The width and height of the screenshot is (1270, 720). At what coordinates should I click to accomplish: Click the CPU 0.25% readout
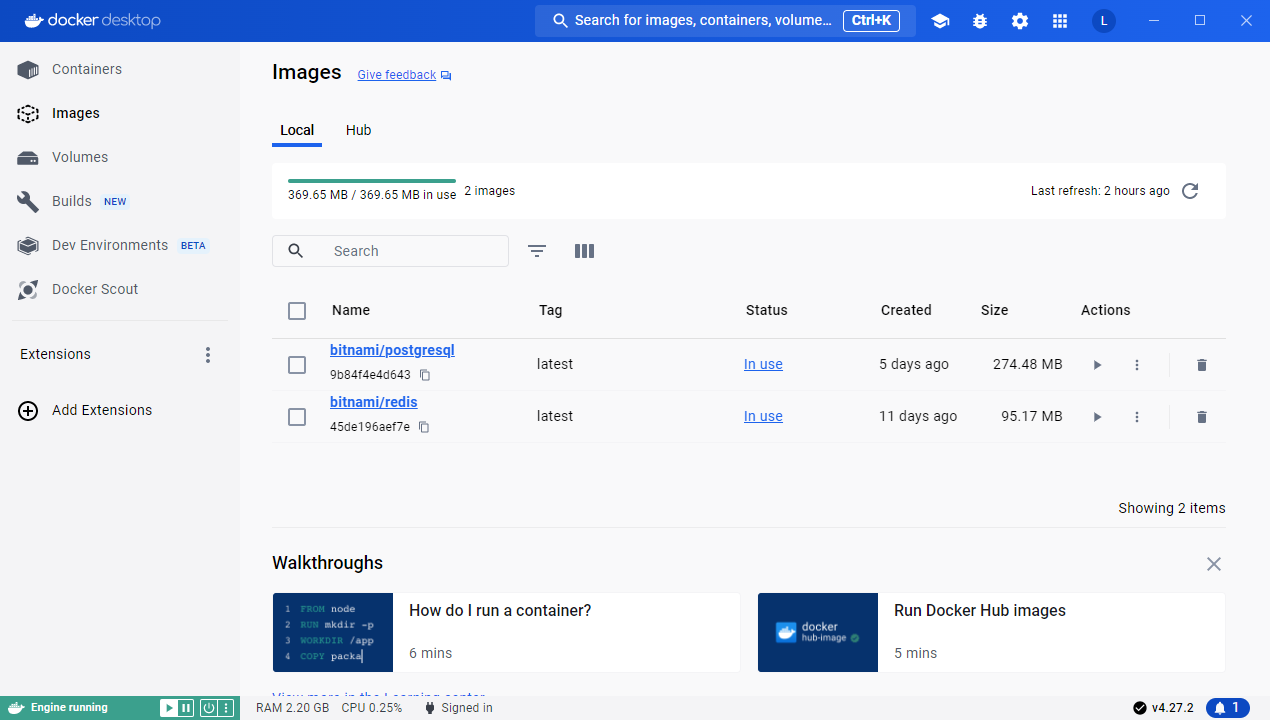click(371, 708)
